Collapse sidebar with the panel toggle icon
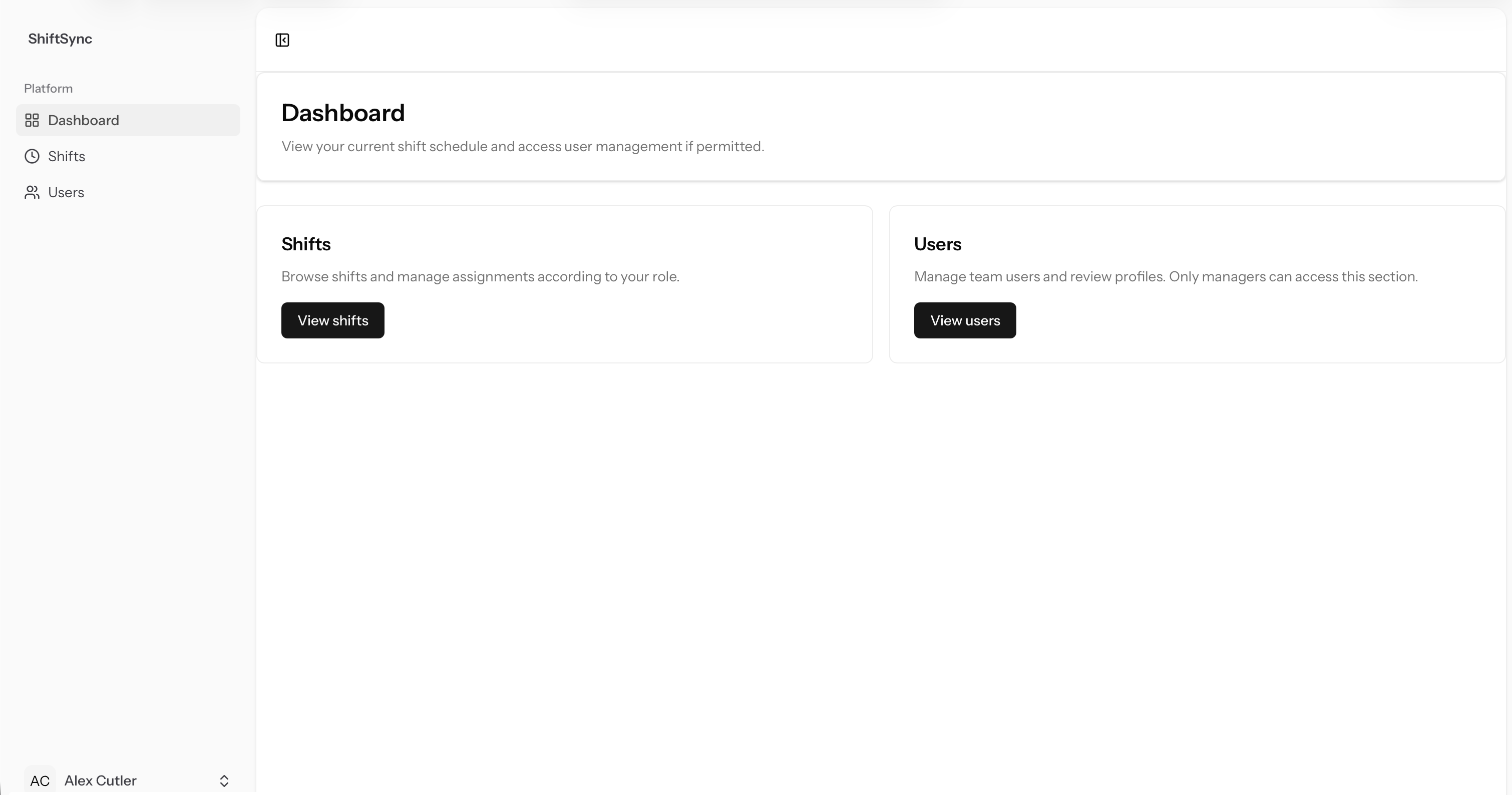The image size is (1512, 795). pos(282,40)
